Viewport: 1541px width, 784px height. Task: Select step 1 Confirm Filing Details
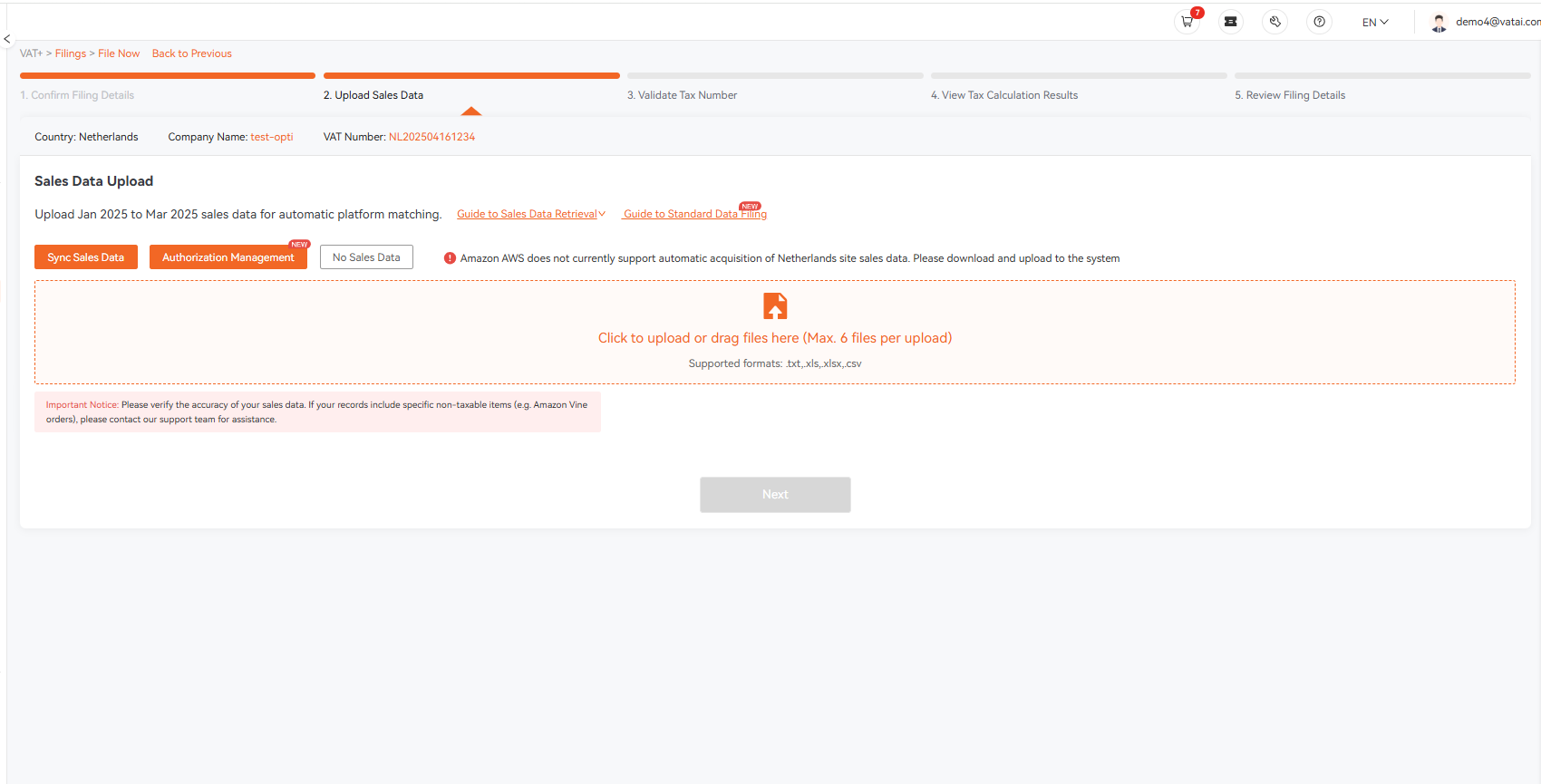[77, 95]
